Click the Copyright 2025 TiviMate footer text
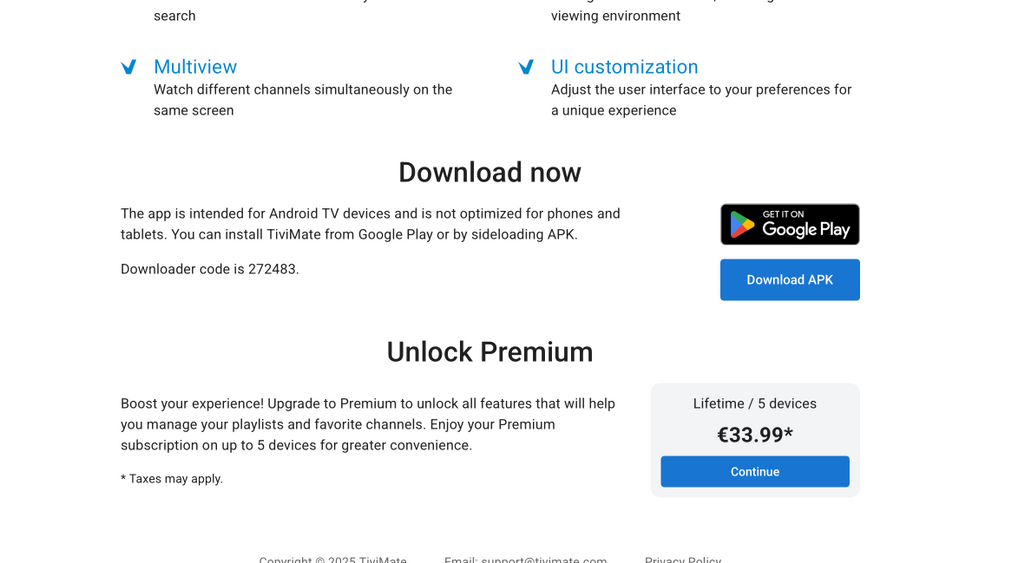Image resolution: width=1024 pixels, height=563 pixels. pyautogui.click(x=333, y=559)
